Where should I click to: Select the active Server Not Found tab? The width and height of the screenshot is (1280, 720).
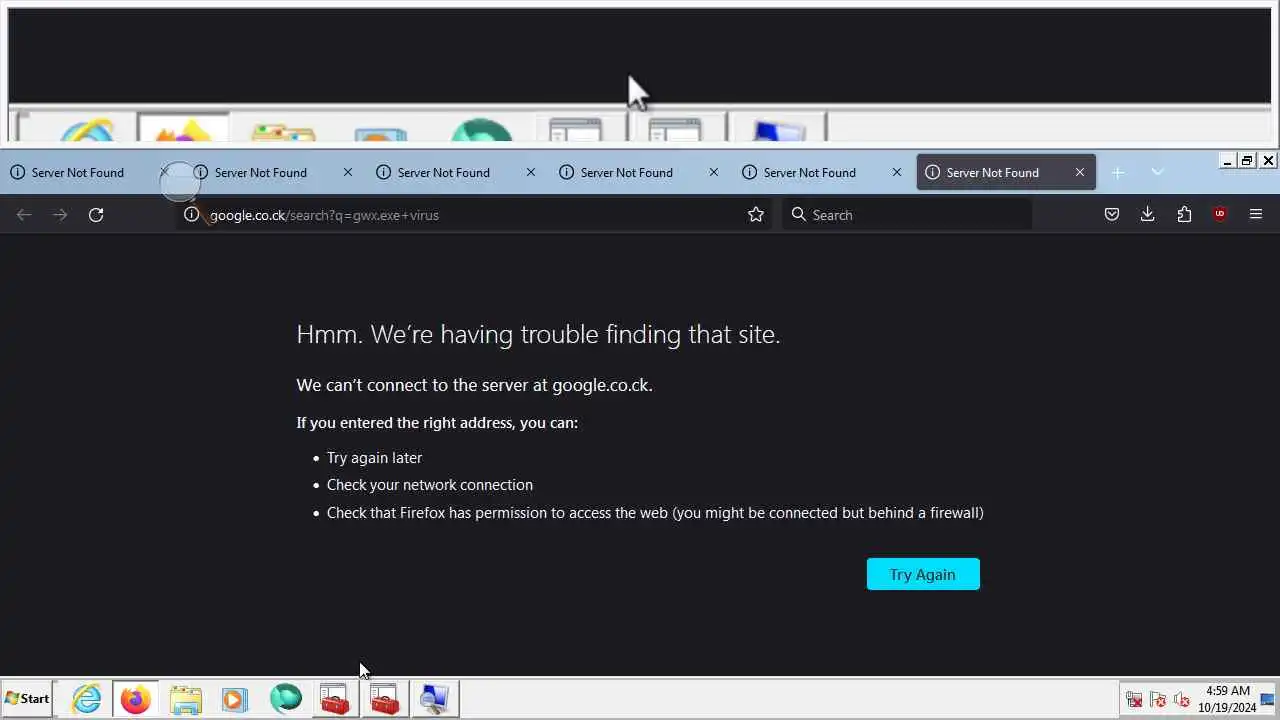[1005, 172]
